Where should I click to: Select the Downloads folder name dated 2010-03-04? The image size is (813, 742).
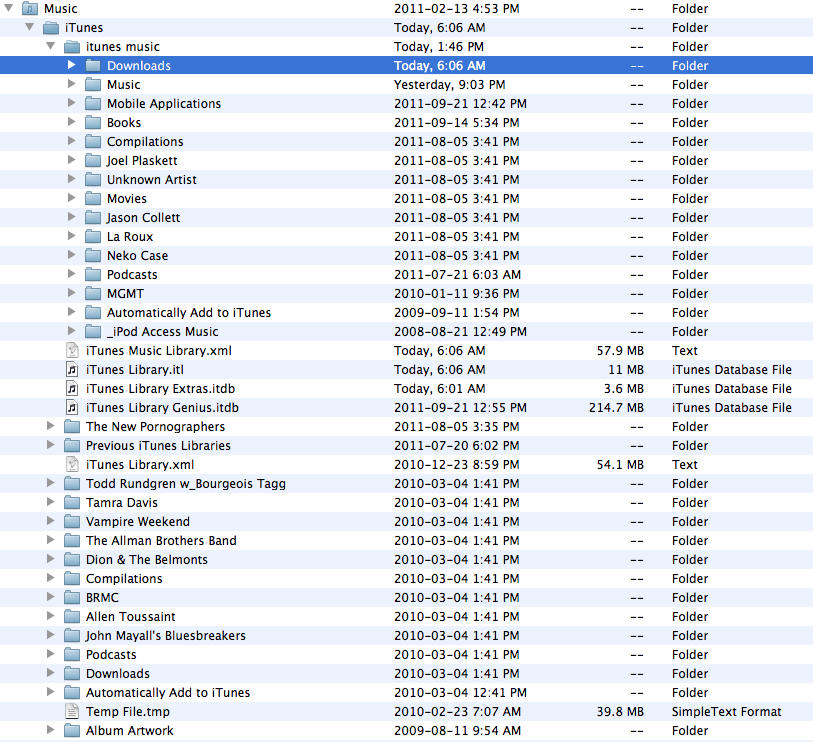[x=118, y=674]
